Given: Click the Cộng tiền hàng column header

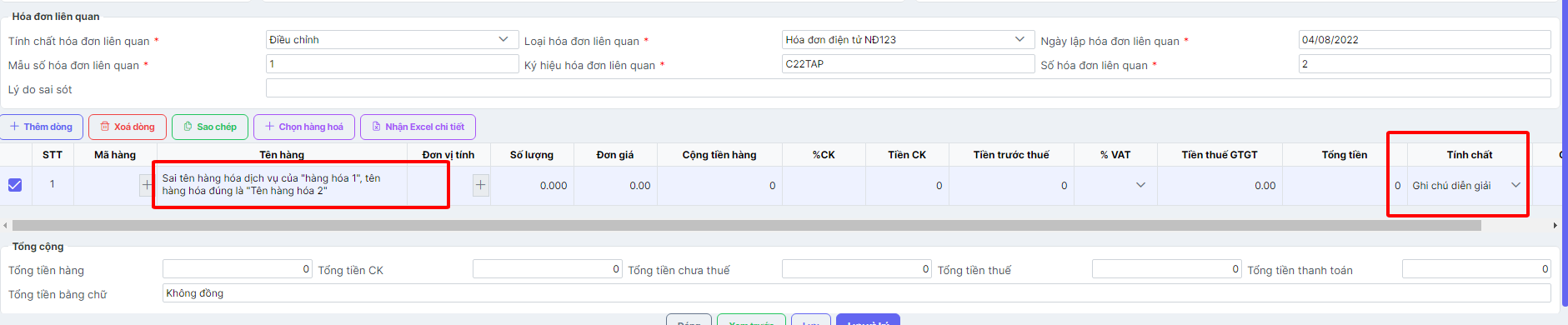Looking at the screenshot, I should coord(719,154).
